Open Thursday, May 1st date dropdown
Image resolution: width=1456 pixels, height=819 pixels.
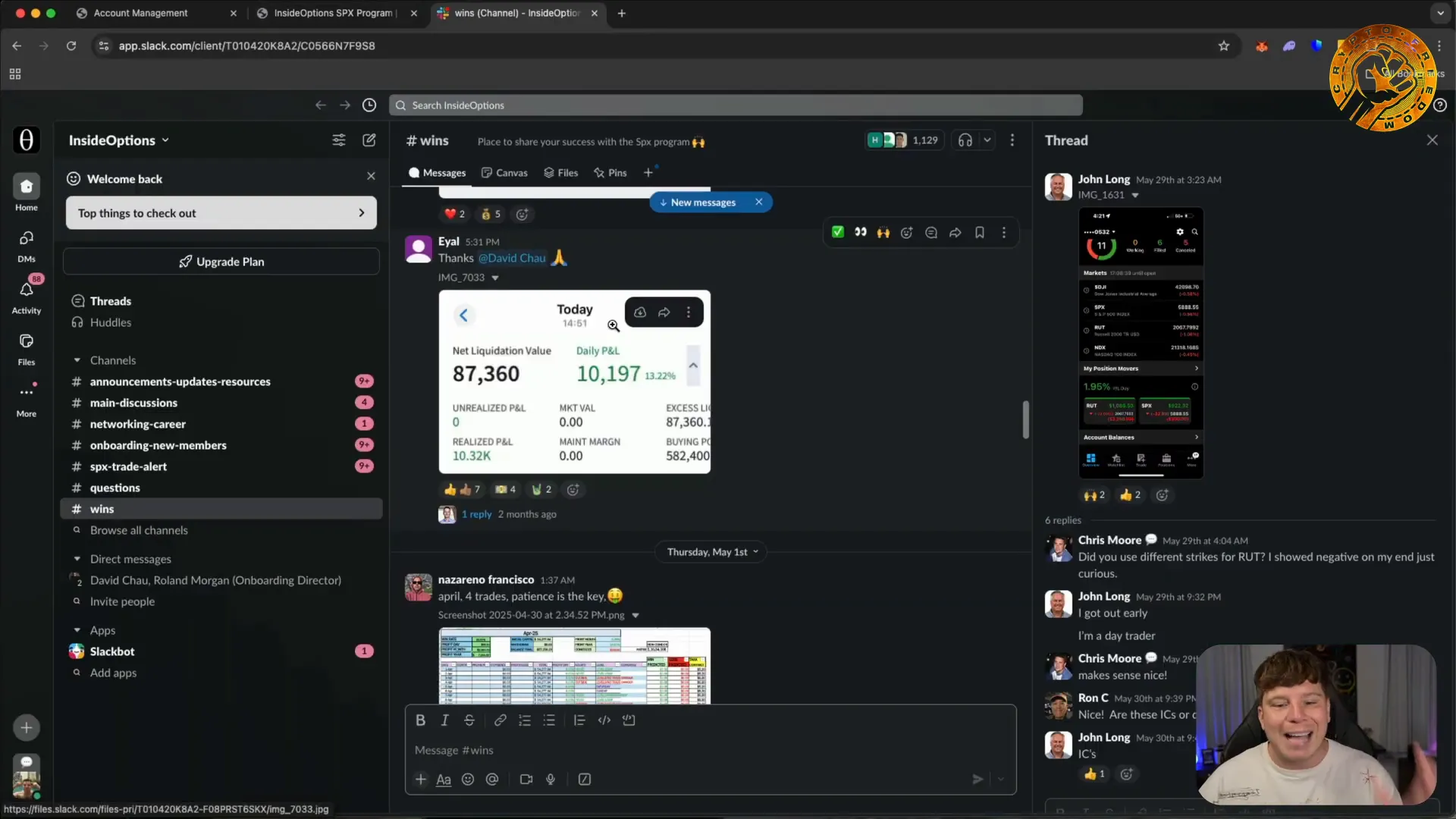(712, 552)
